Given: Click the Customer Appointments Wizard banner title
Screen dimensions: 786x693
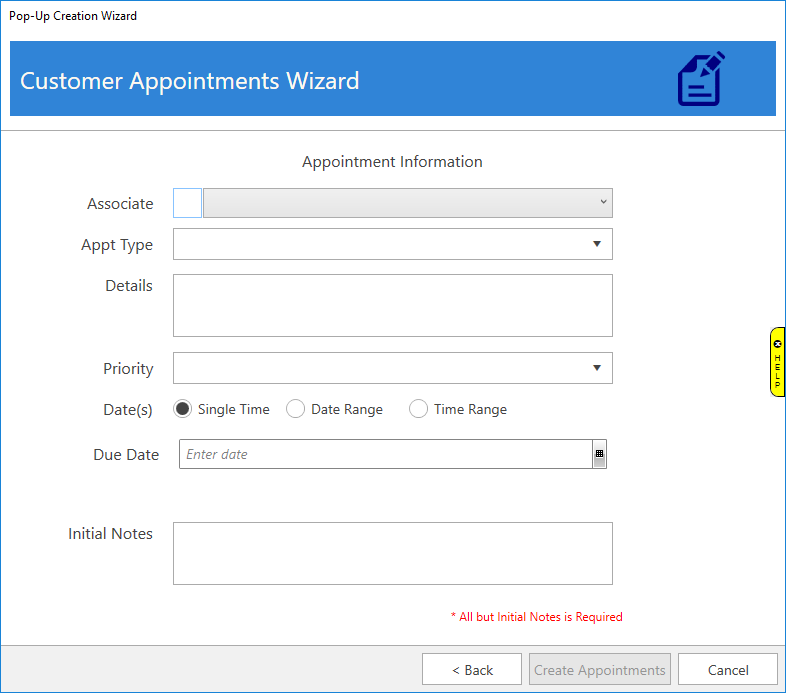Looking at the screenshot, I should pyautogui.click(x=190, y=81).
